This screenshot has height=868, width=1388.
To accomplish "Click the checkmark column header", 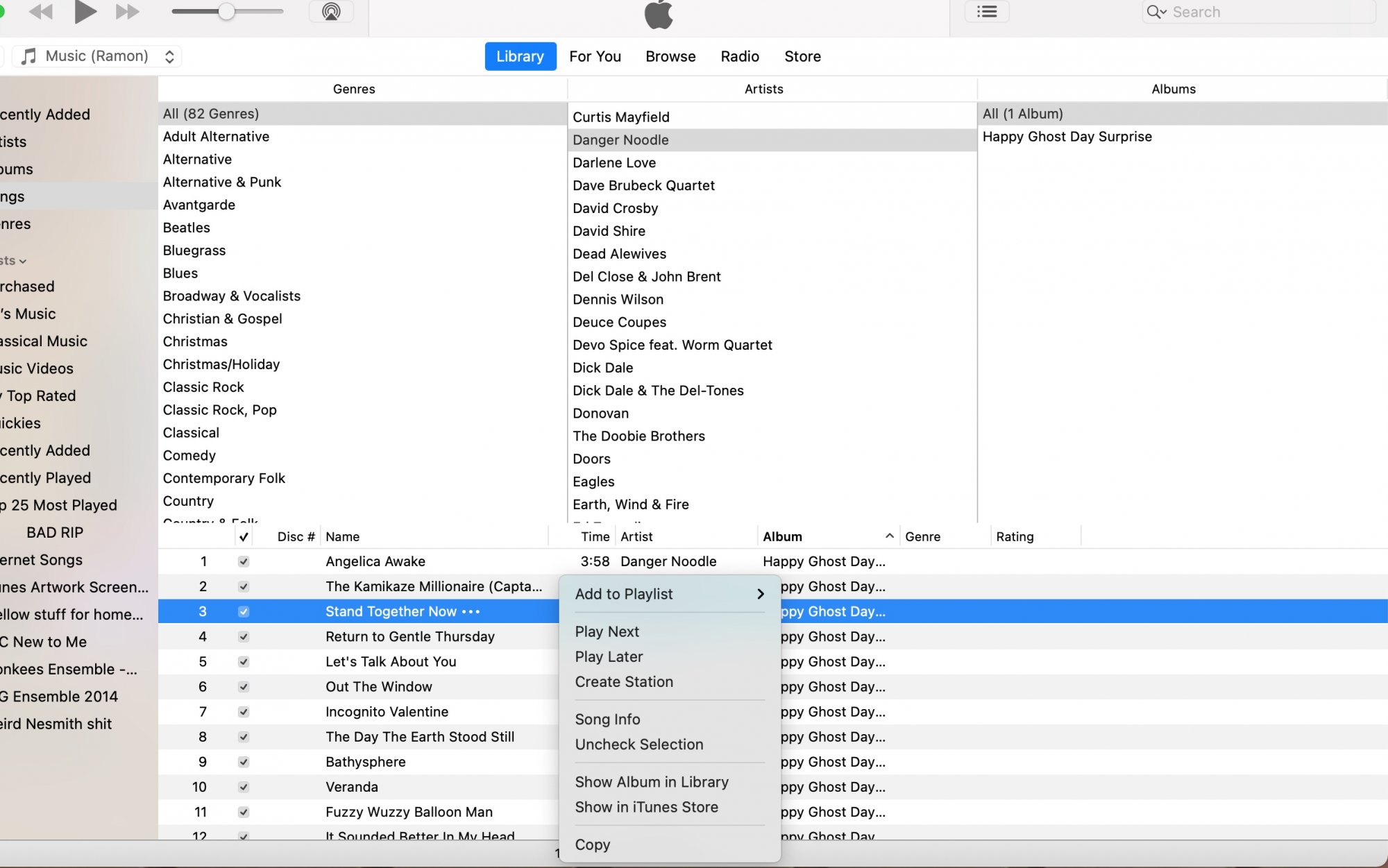I will pos(244,536).
